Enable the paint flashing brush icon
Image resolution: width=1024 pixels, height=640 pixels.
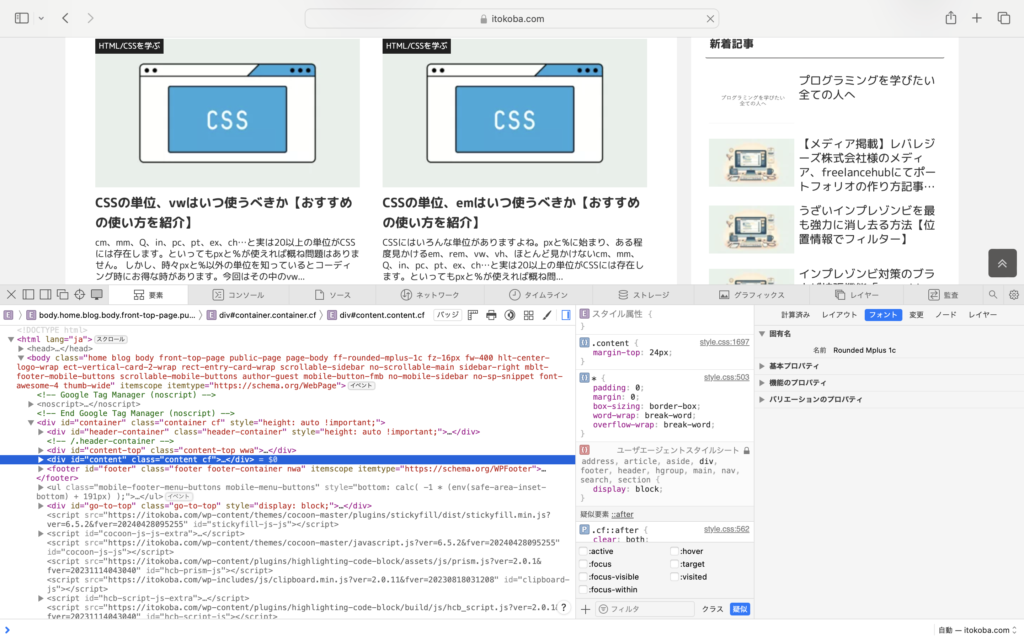click(x=547, y=315)
